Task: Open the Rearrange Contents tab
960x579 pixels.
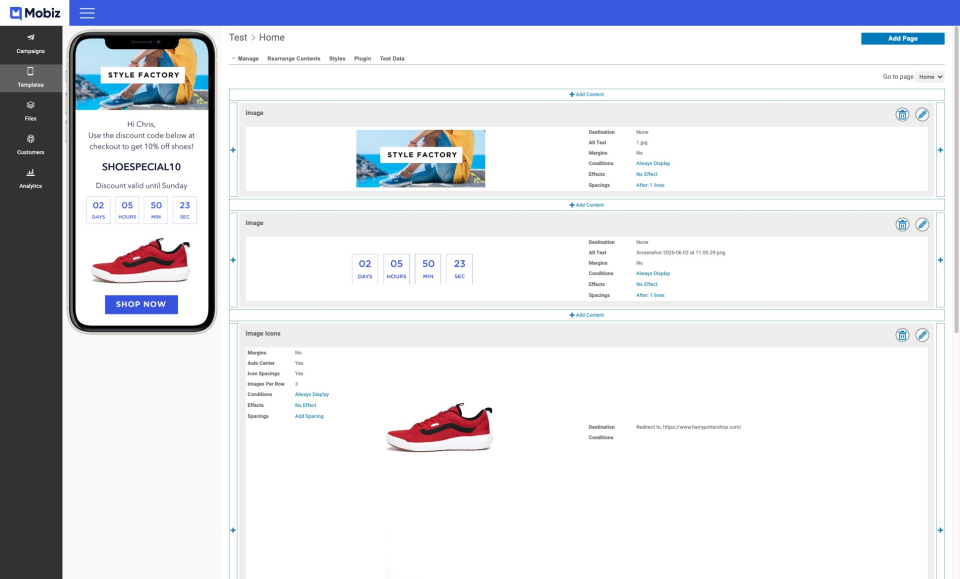Action: [x=294, y=59]
